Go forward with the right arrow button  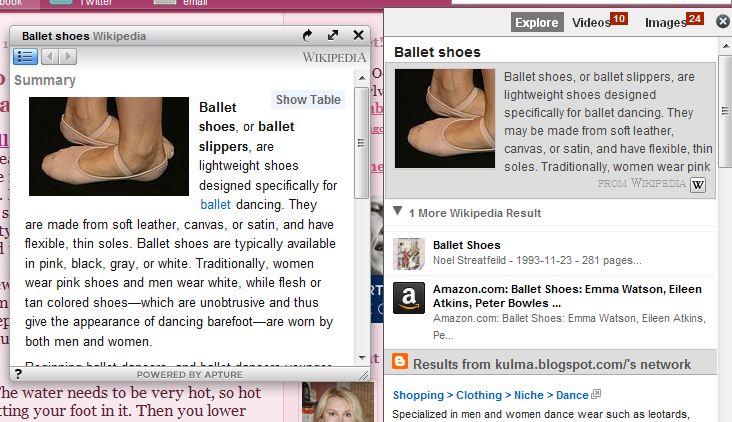point(68,57)
